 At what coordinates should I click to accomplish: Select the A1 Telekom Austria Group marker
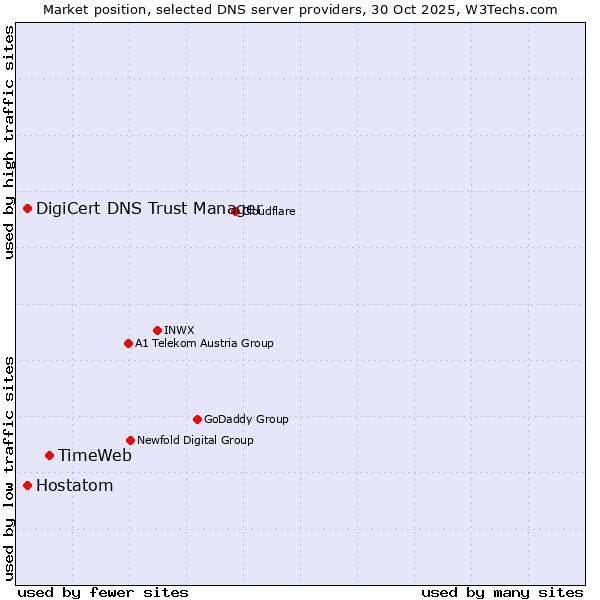tap(128, 343)
